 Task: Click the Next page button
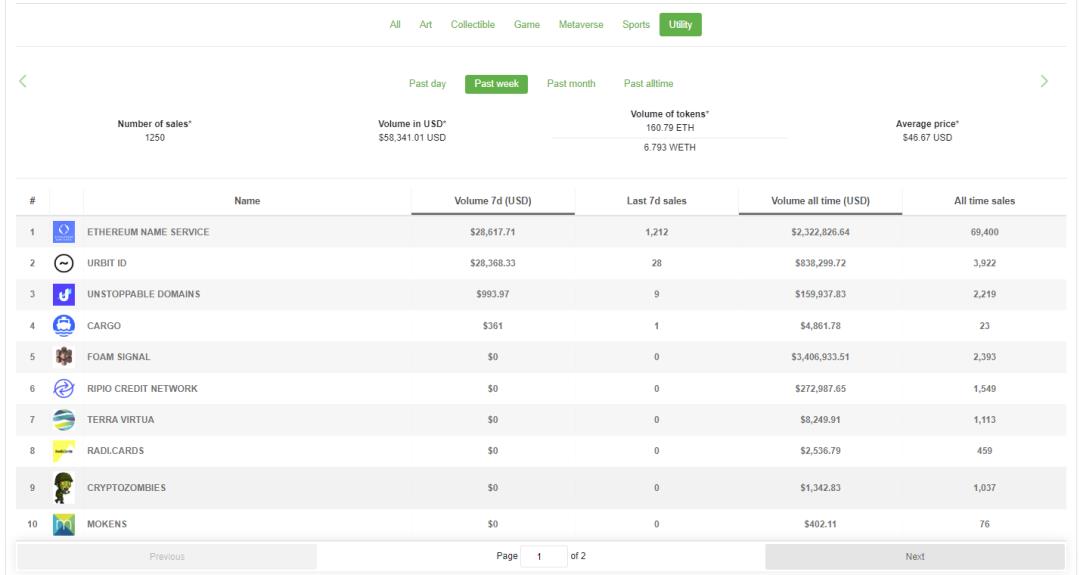coord(914,557)
